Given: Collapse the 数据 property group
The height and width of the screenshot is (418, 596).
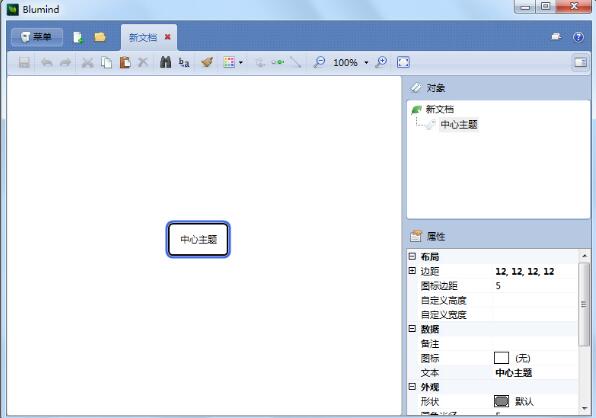Looking at the screenshot, I should [412, 328].
